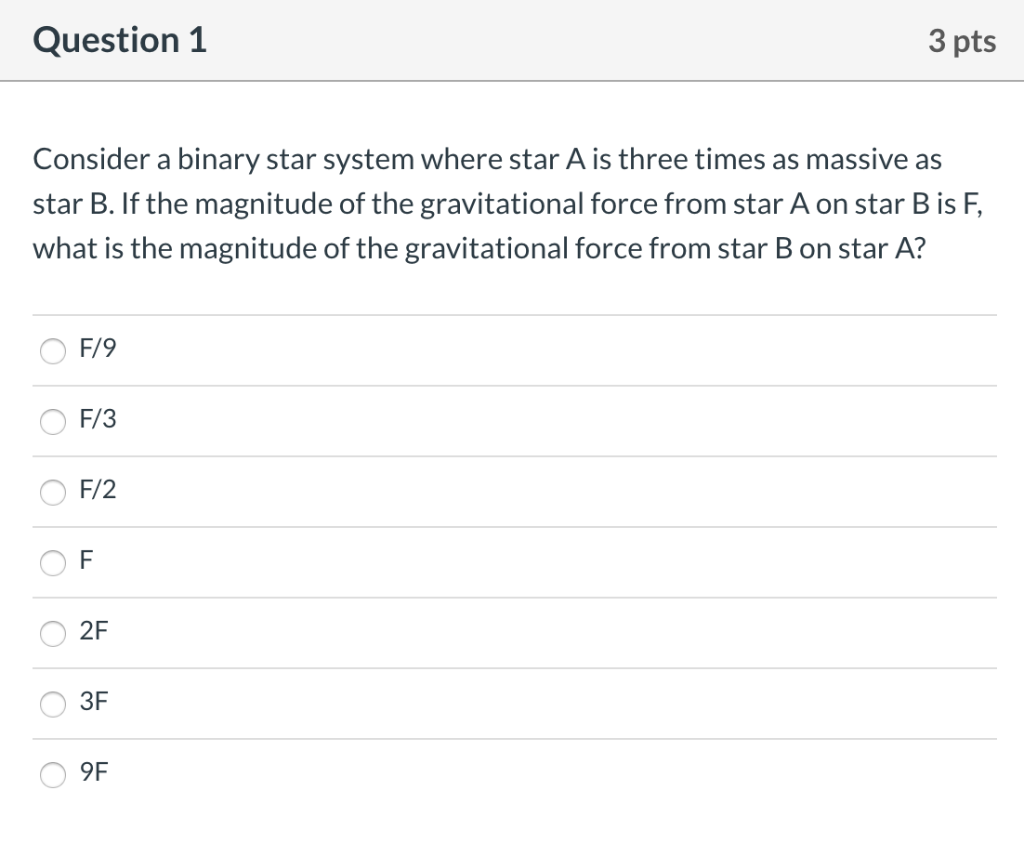Click the 3F answer label text
1024x843 pixels.
pyautogui.click(x=93, y=702)
